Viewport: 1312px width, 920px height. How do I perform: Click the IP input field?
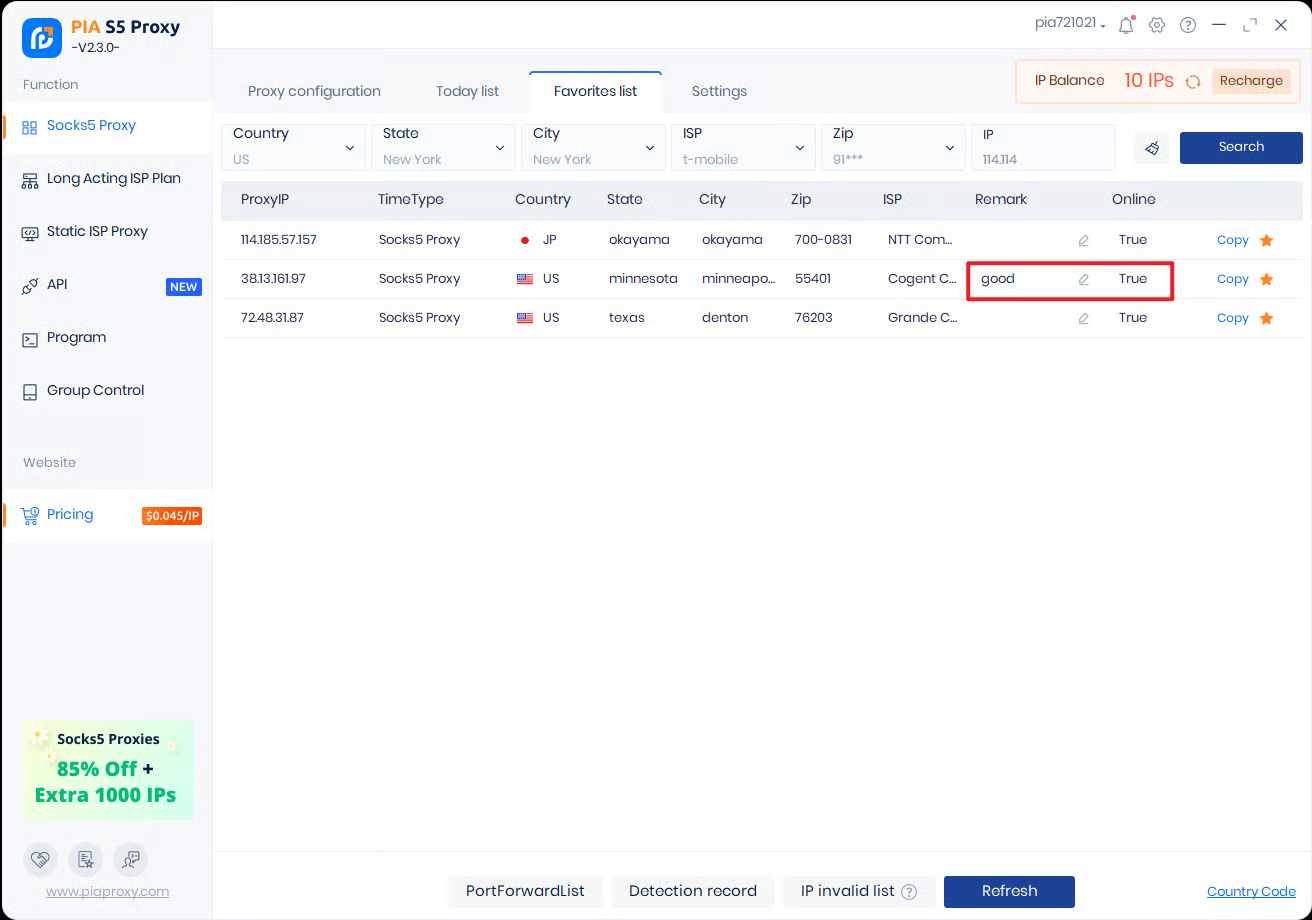point(1043,158)
